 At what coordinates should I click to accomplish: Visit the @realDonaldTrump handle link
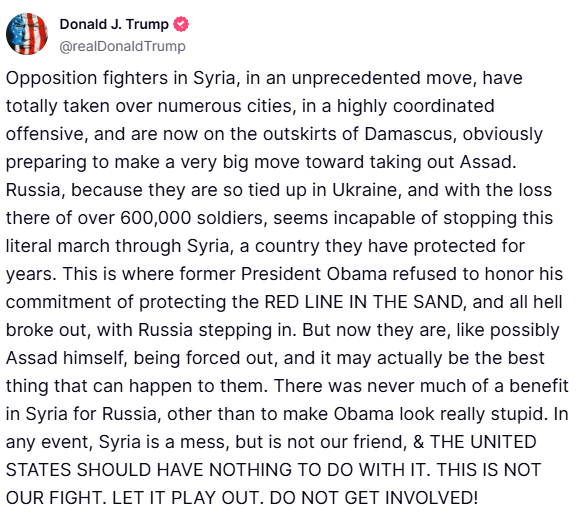122,46
